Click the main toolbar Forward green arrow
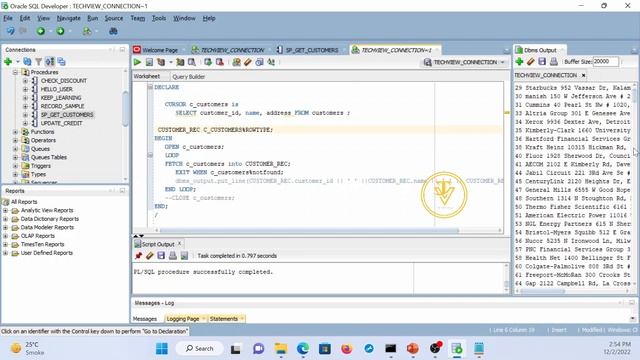Viewport: 640px width, 360px height. 60,31
